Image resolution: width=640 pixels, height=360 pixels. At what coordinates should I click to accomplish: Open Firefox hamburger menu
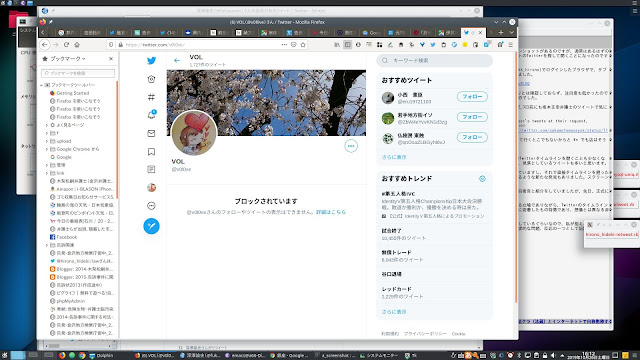511,44
